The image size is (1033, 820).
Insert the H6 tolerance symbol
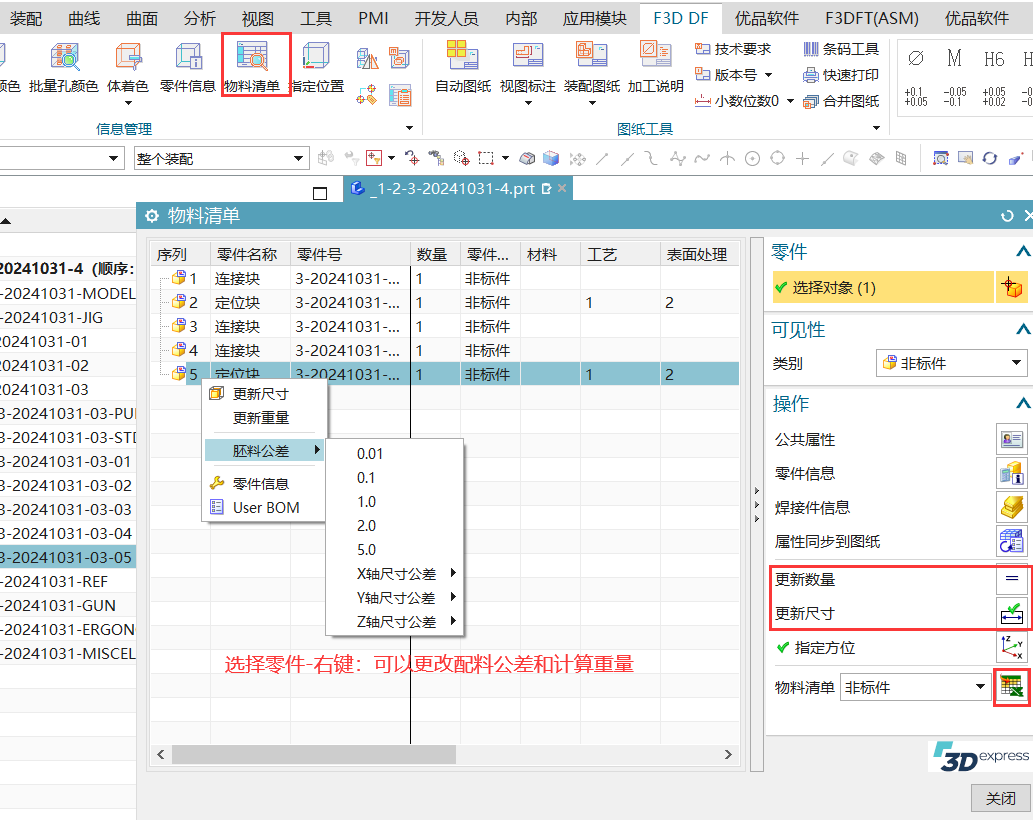[x=994, y=59]
